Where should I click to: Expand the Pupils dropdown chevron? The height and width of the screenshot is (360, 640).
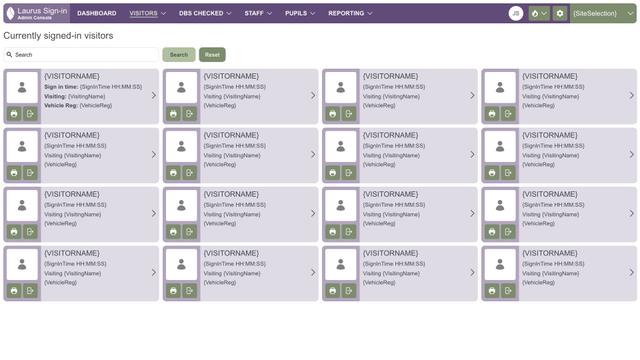(x=313, y=13)
